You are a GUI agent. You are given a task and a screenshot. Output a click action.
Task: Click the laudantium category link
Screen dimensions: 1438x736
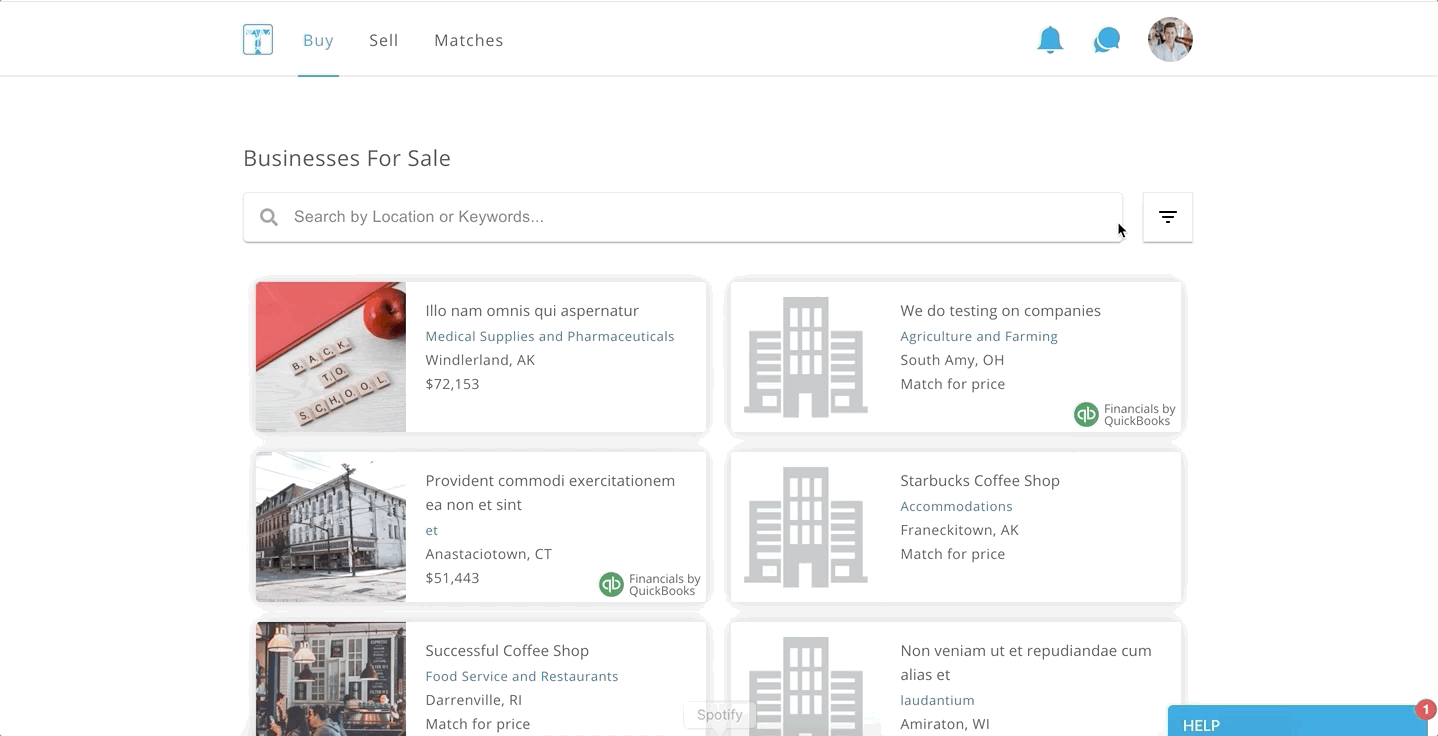(937, 701)
